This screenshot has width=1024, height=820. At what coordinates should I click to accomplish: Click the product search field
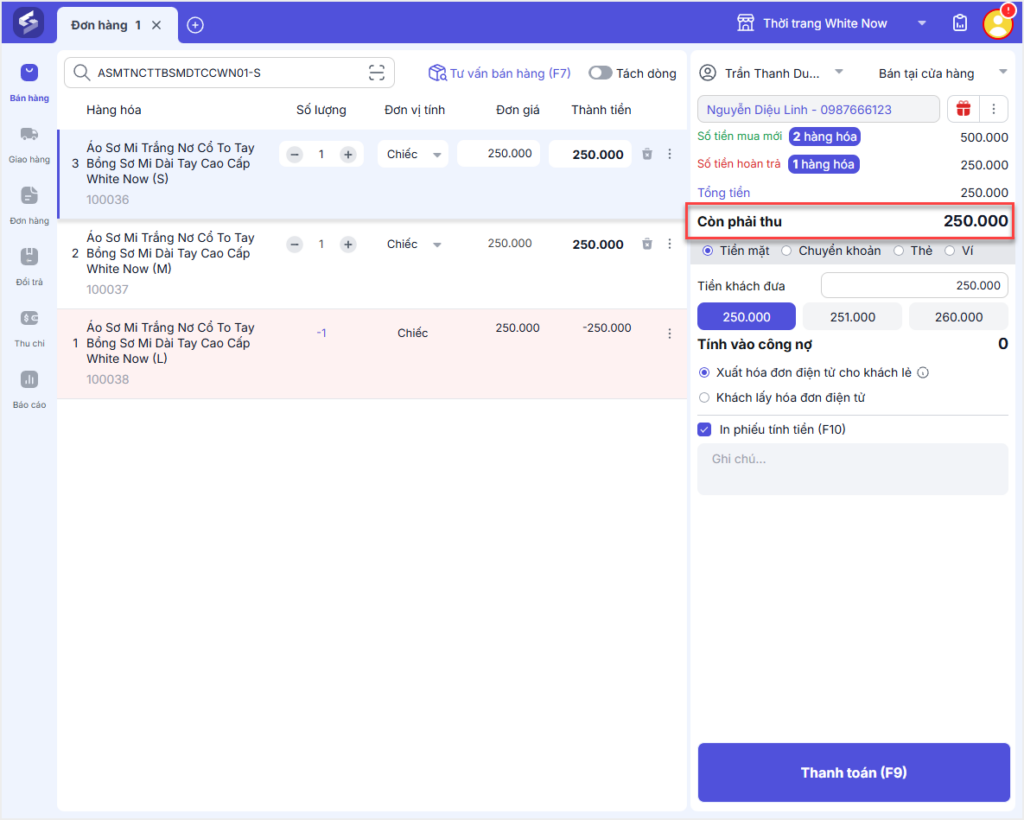(x=229, y=72)
